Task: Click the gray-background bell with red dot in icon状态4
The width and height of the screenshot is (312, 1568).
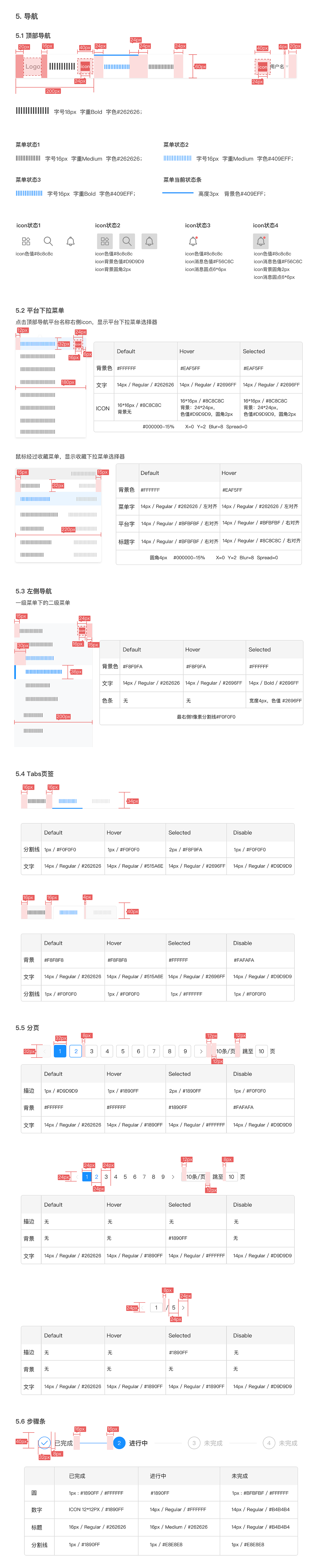Action: tap(261, 241)
